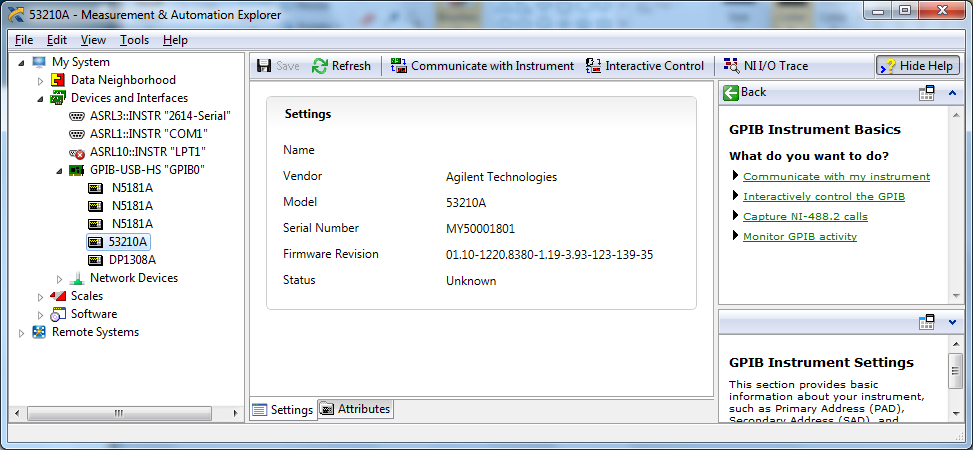This screenshot has width=973, height=450.
Task: Open the Help menu
Action: coord(175,40)
